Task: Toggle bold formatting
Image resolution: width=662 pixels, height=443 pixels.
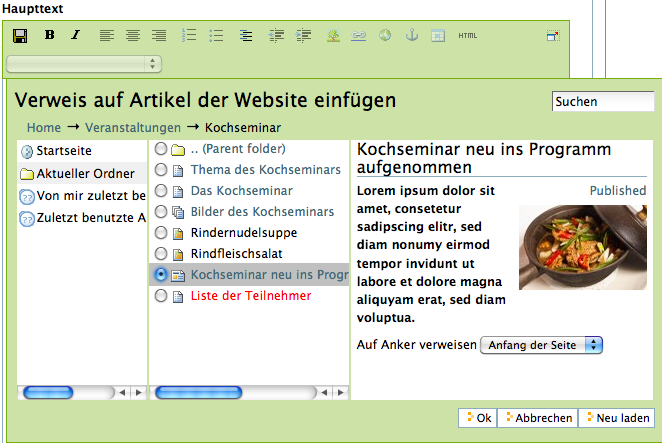Action: pos(49,35)
